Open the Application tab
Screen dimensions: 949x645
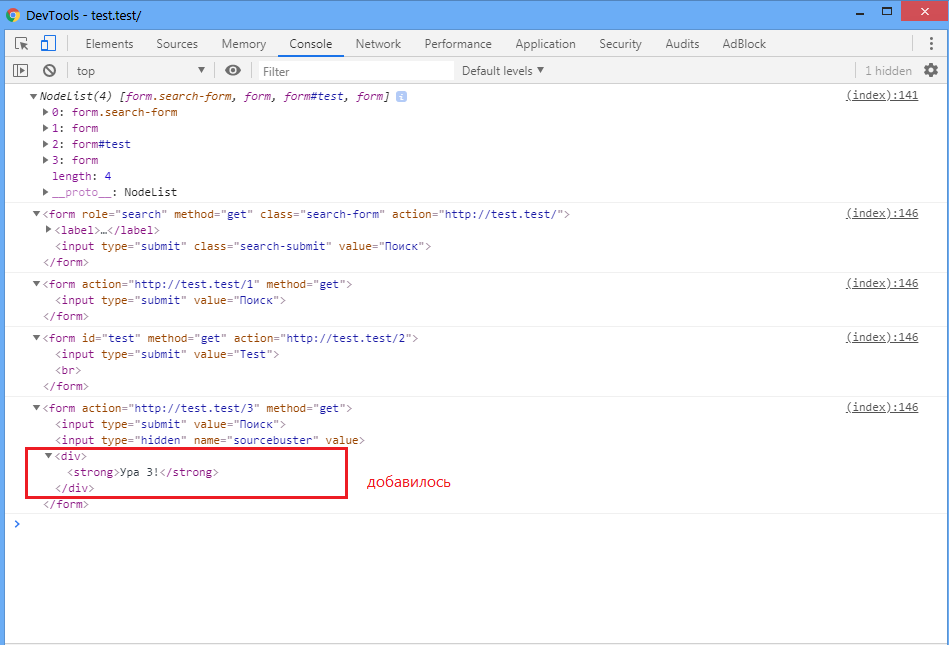[x=545, y=44]
